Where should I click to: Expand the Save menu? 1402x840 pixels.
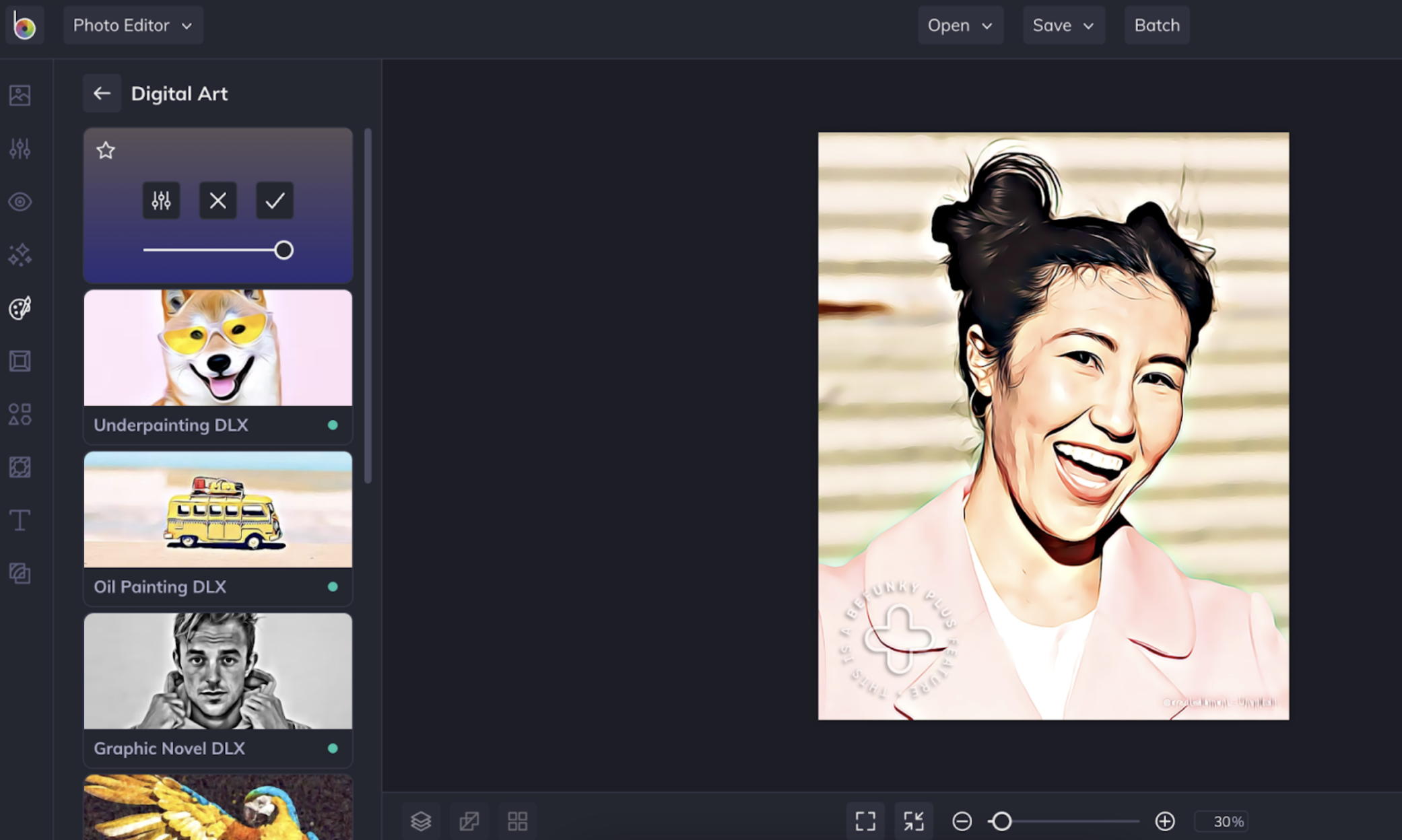[x=1063, y=26]
